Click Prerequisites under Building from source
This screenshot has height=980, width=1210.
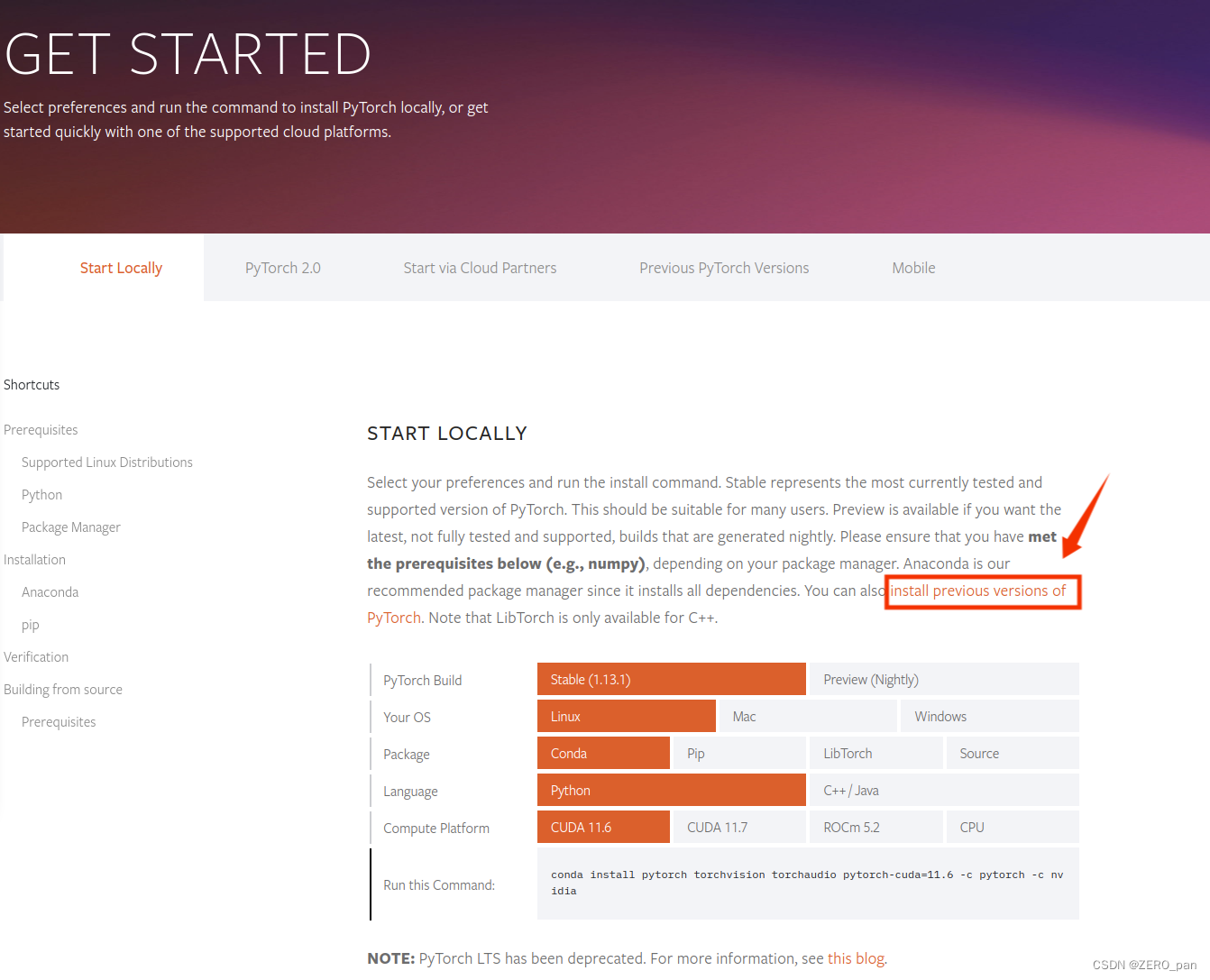click(59, 722)
